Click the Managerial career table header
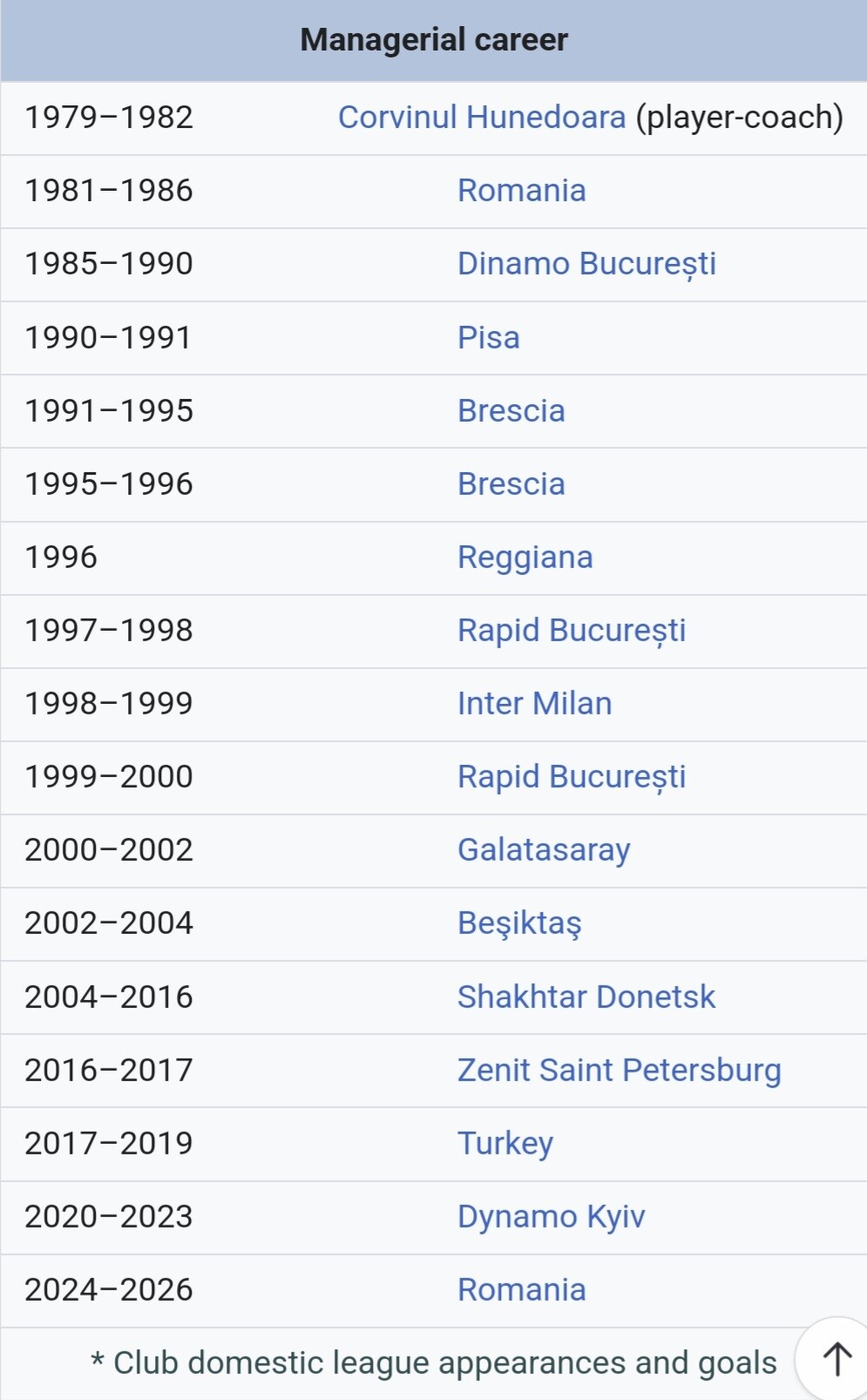Screen dimensions: 867x1400 click(x=434, y=40)
